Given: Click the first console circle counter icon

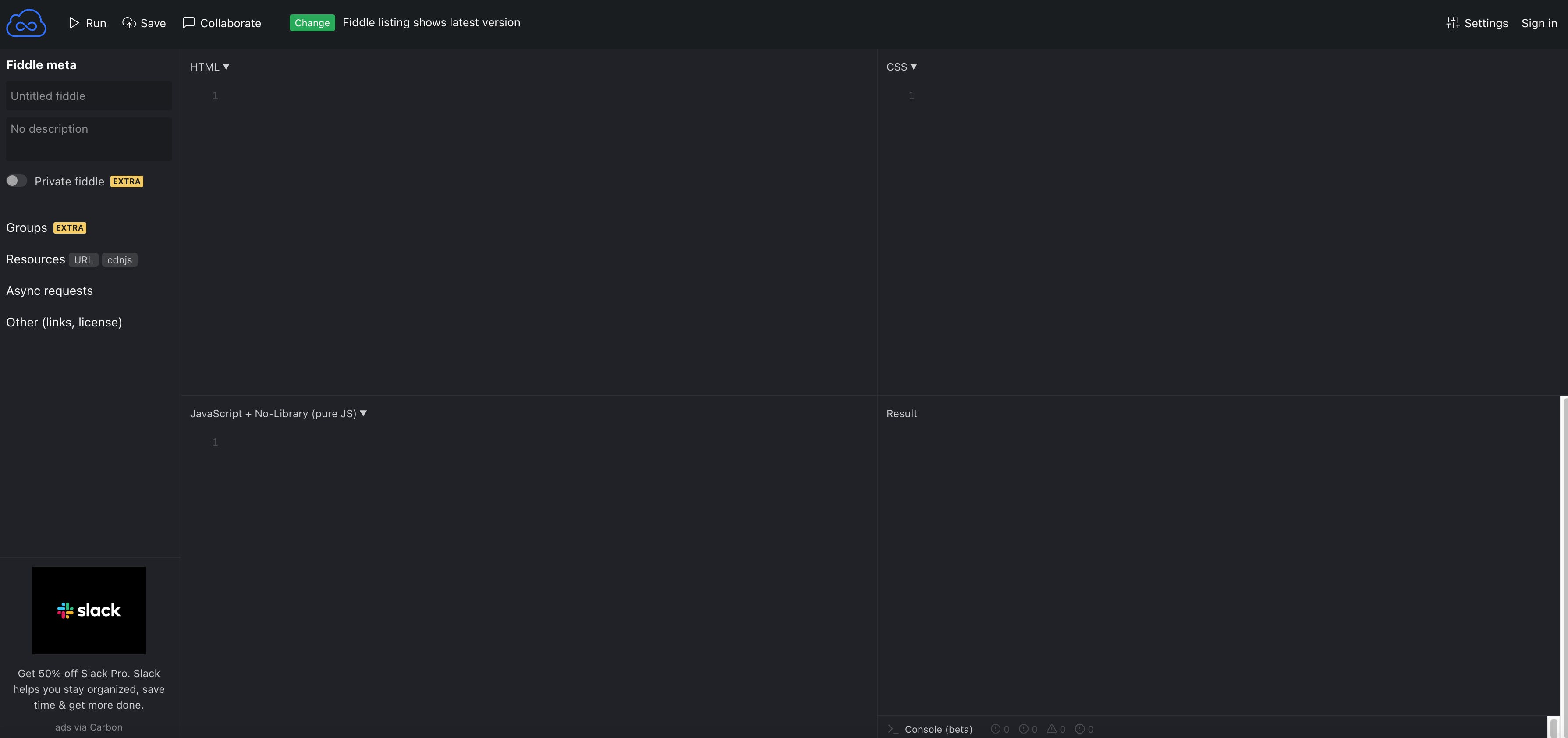Looking at the screenshot, I should click(995, 729).
